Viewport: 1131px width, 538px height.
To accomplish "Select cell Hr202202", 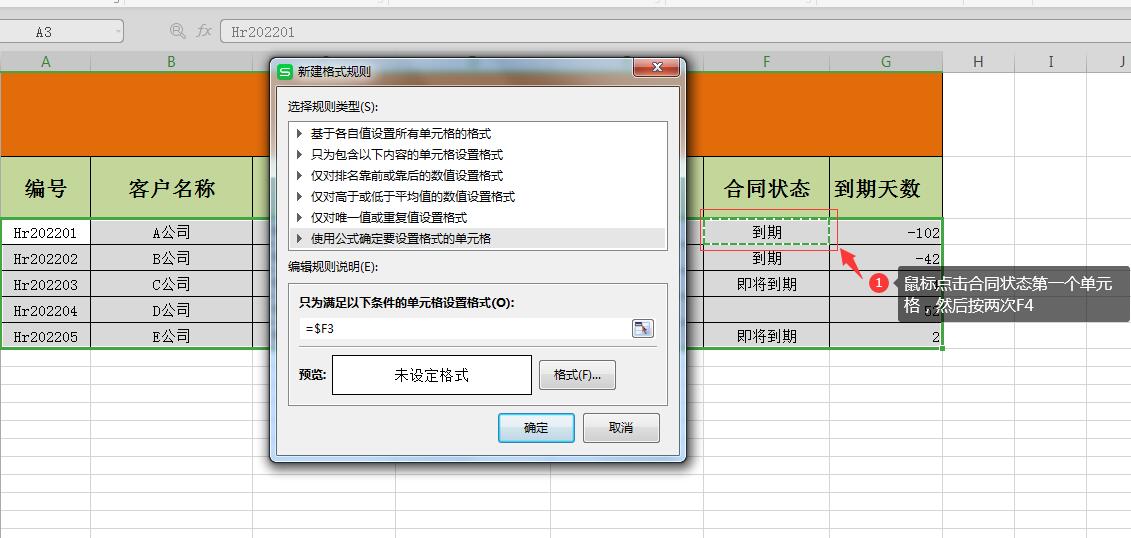I will [45, 258].
